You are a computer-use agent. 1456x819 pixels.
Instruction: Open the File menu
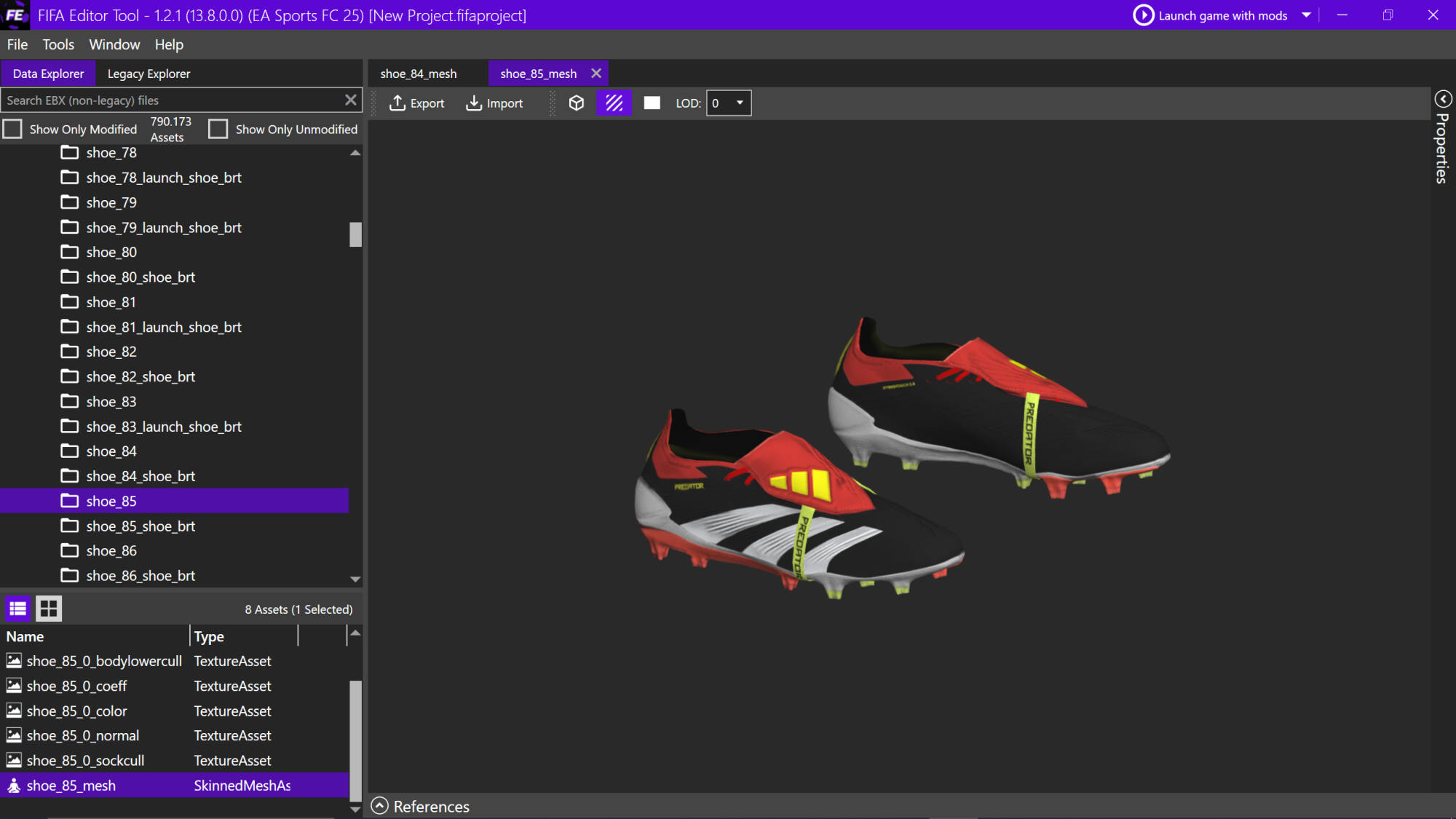point(17,44)
